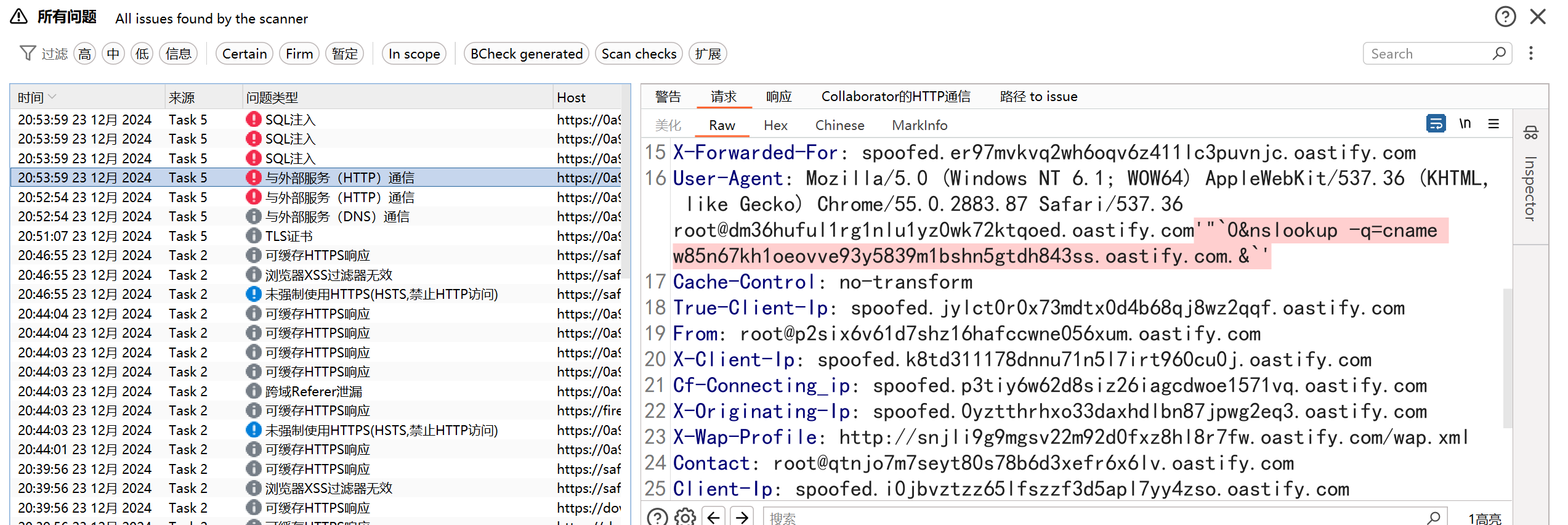
Task: Toggle the Certain confidence filter
Action: (244, 54)
